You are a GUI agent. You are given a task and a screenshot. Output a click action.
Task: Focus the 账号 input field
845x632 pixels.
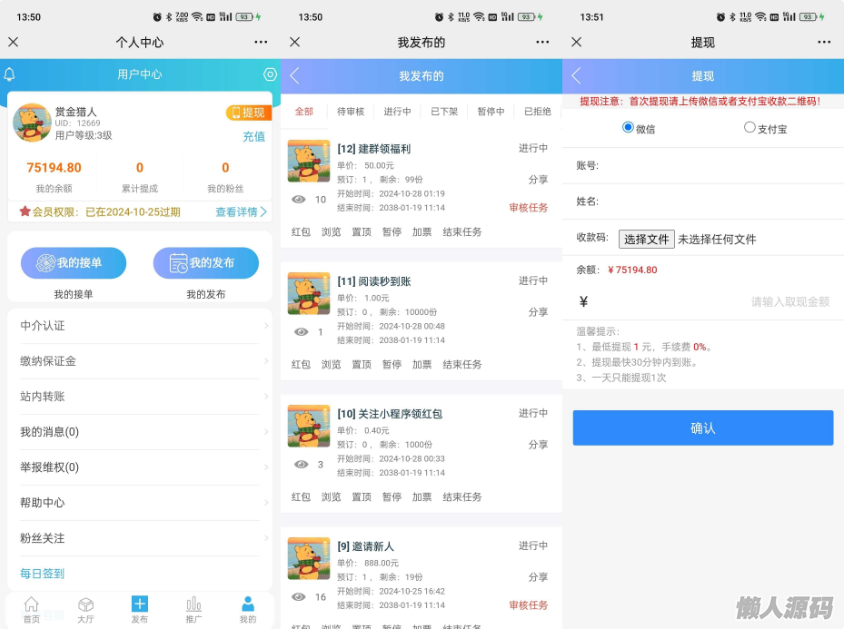tap(703, 165)
